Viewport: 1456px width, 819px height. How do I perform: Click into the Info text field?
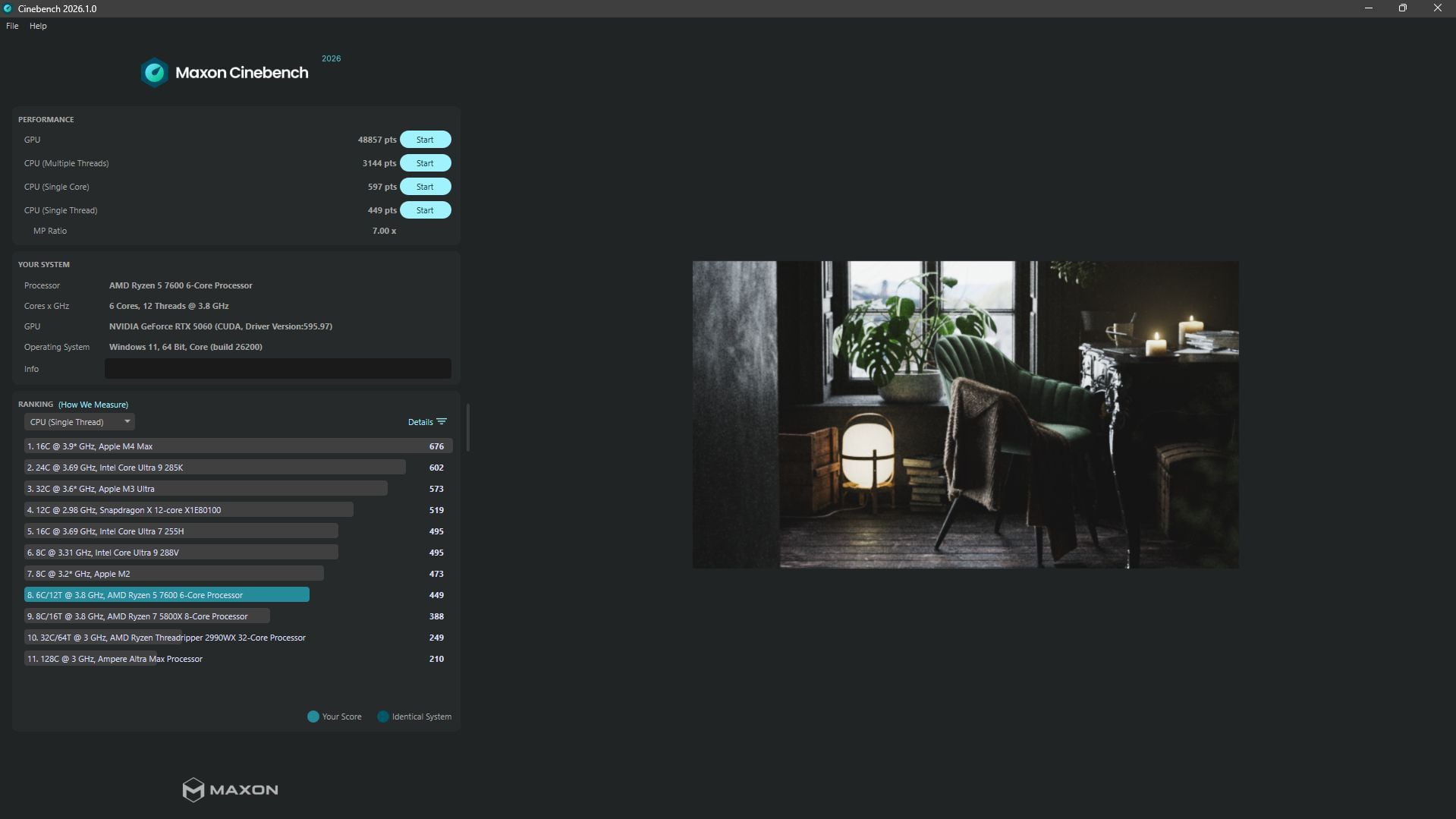click(278, 369)
